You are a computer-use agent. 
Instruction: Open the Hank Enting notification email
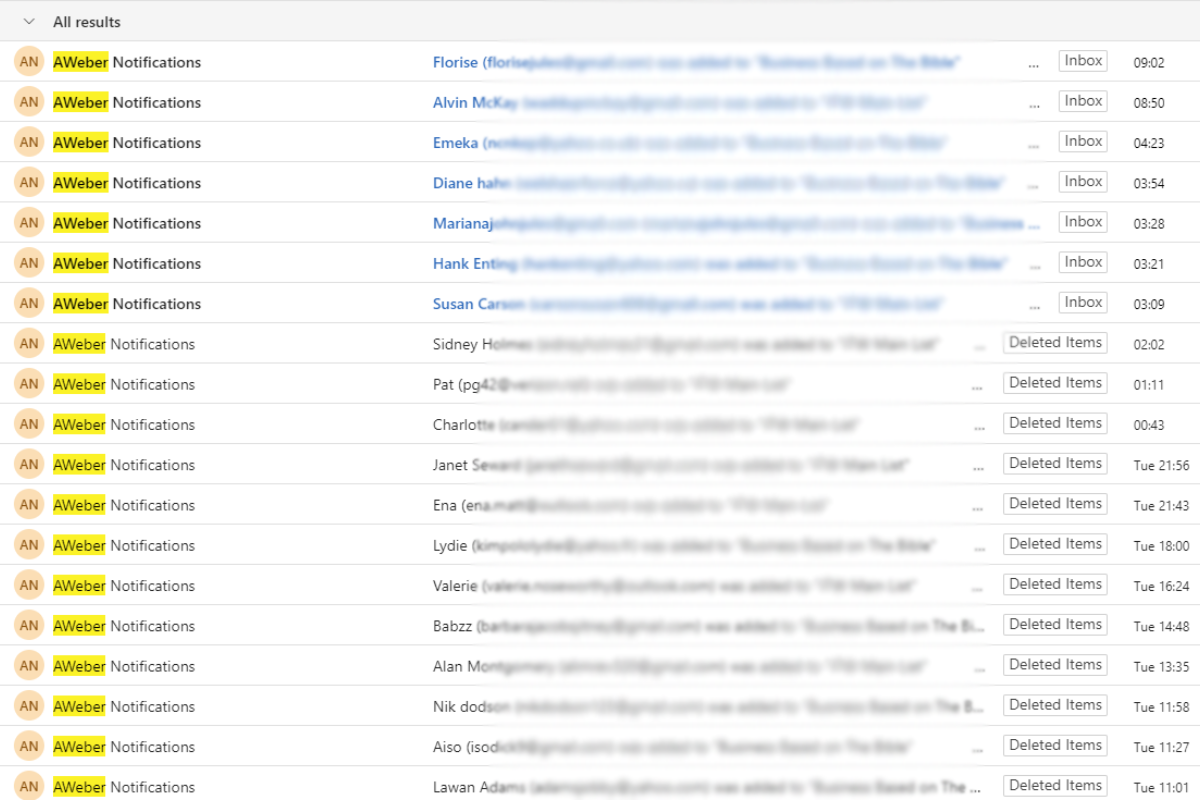click(600, 263)
